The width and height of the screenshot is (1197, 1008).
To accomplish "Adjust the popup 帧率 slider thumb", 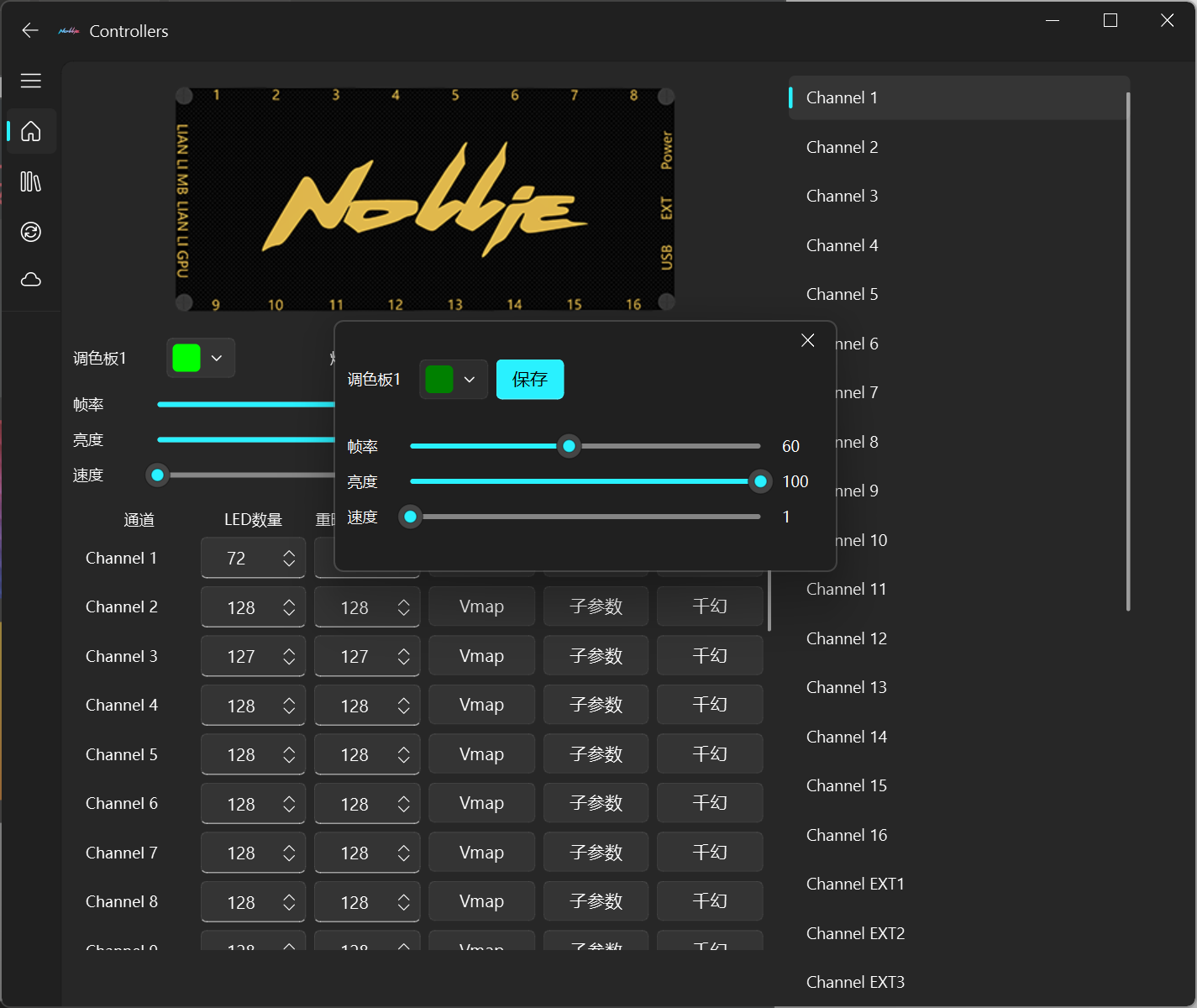I will click(570, 446).
